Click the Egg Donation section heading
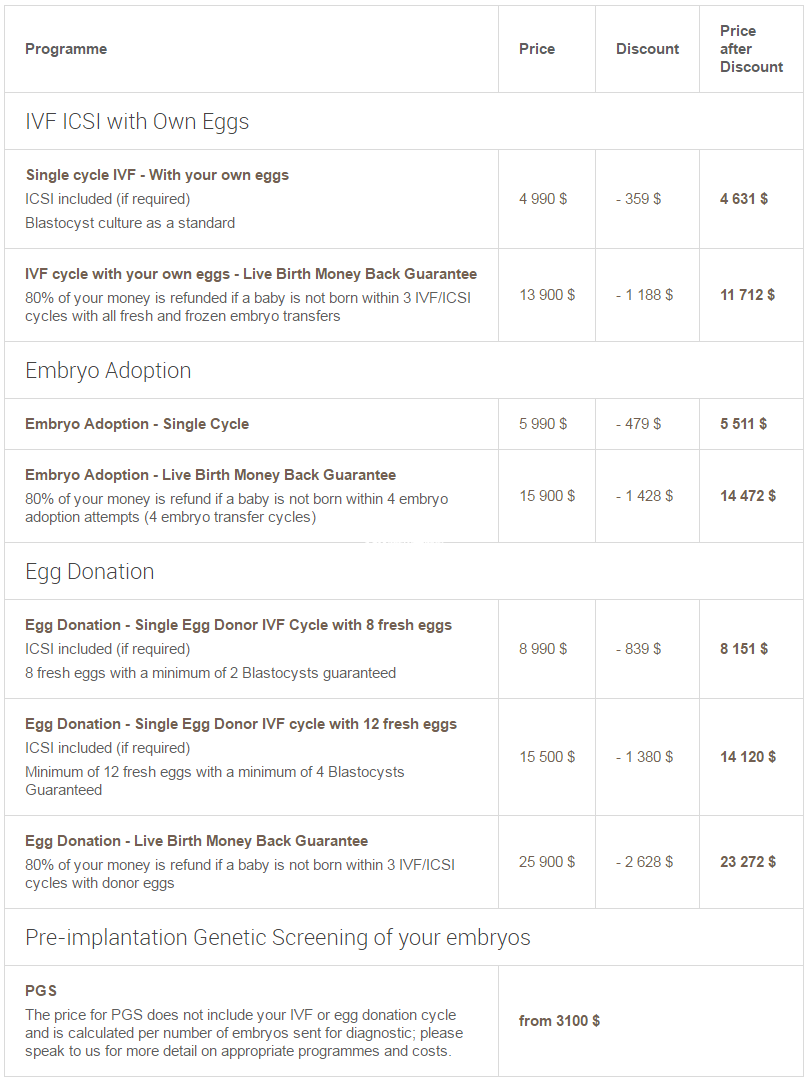 pyautogui.click(x=90, y=572)
